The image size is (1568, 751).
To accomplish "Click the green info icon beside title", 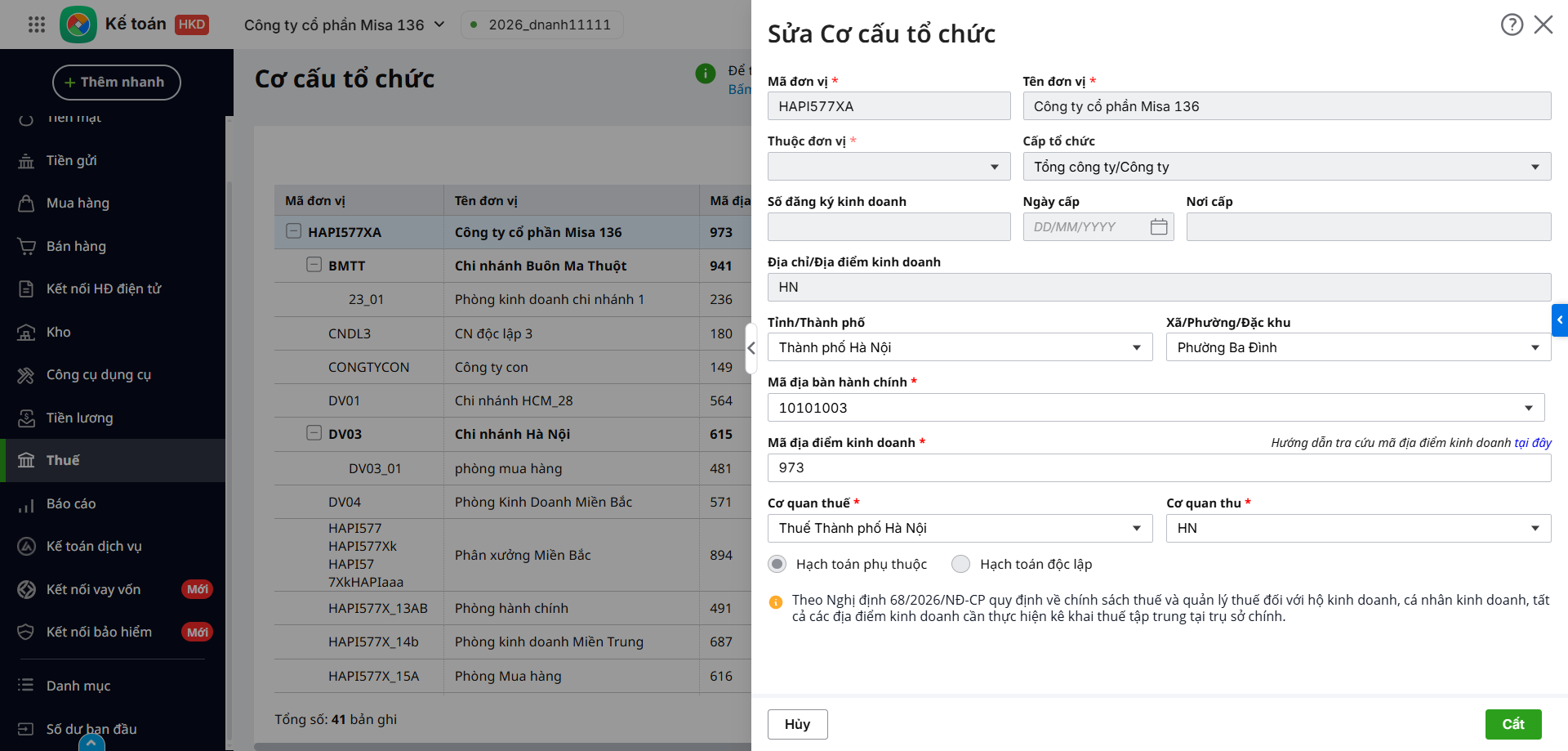I will [705, 74].
